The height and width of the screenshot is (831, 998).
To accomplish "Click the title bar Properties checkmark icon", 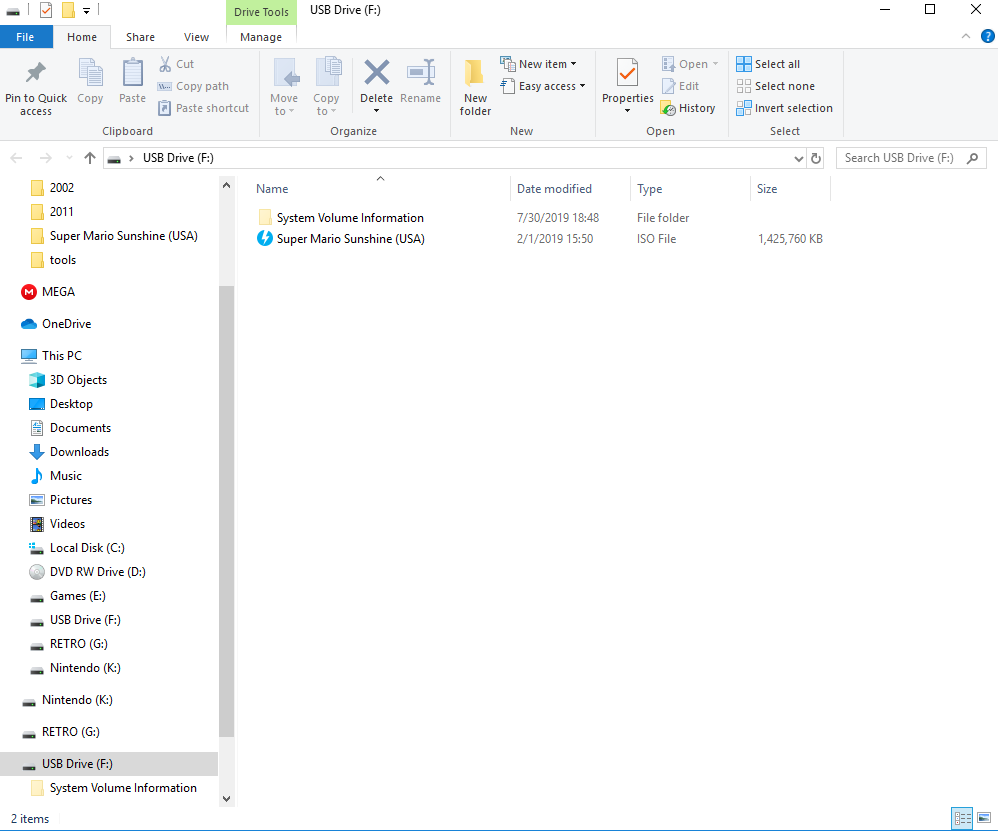I will 46,10.
